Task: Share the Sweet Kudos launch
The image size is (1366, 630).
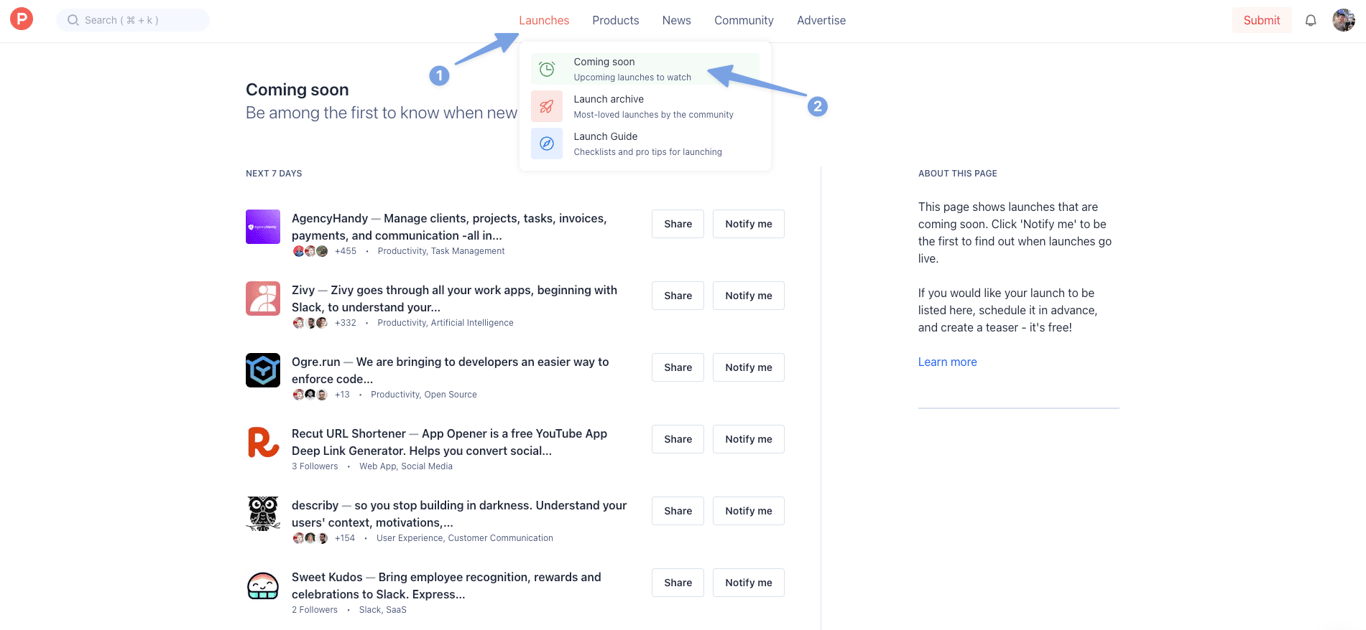Action: pos(678,583)
